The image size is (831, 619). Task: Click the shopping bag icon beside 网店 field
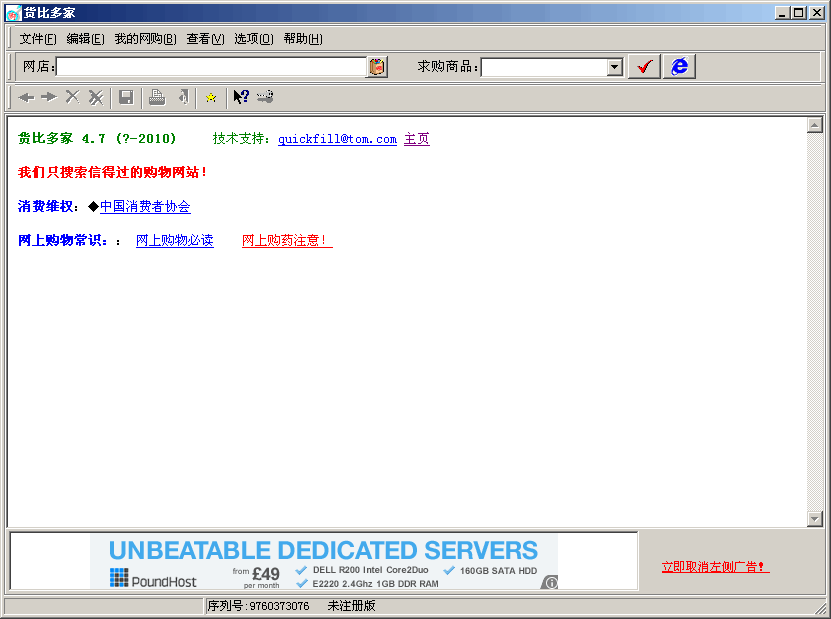377,66
